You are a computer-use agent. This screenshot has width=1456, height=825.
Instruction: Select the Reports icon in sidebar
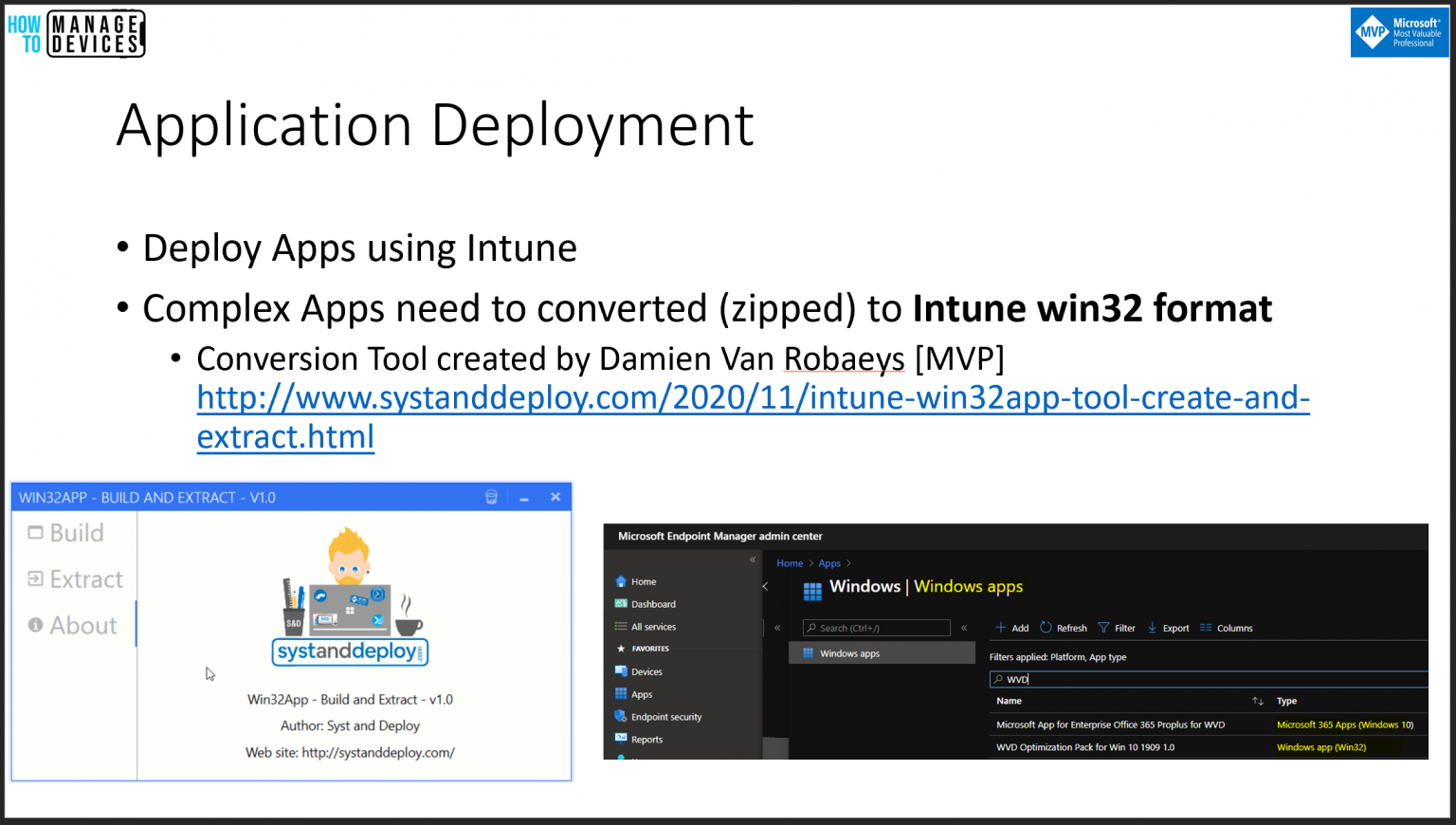click(621, 739)
